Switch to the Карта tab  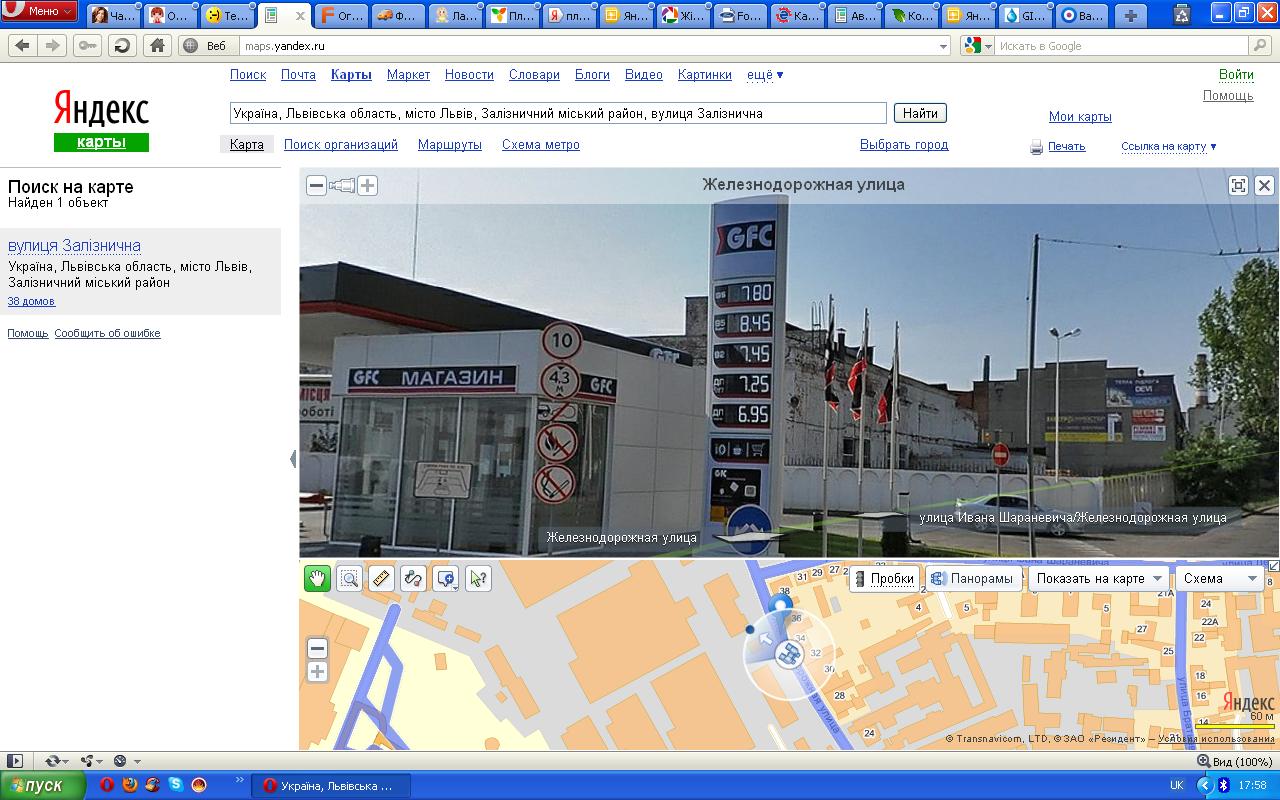coord(247,145)
